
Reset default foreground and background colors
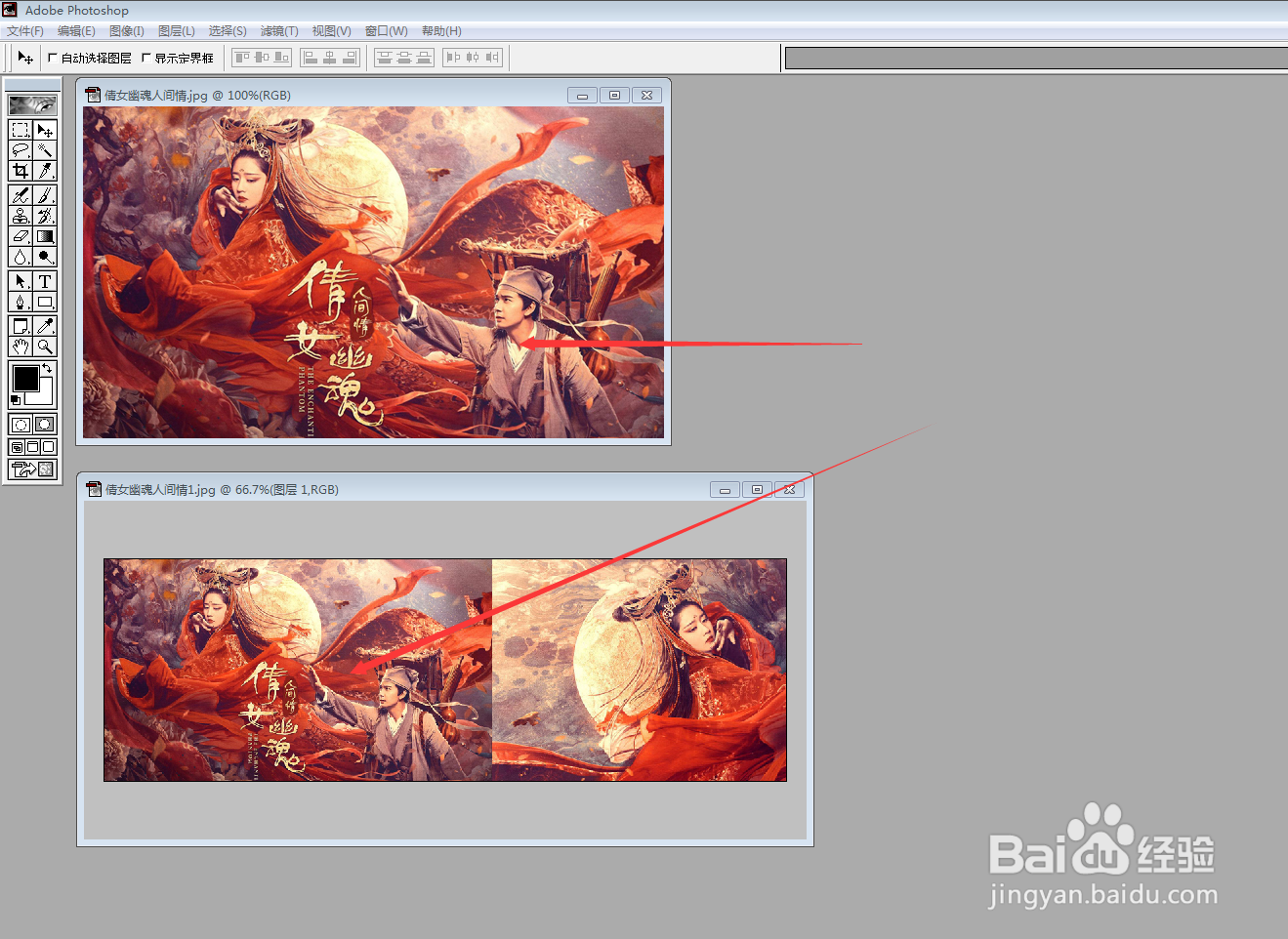coord(15,400)
